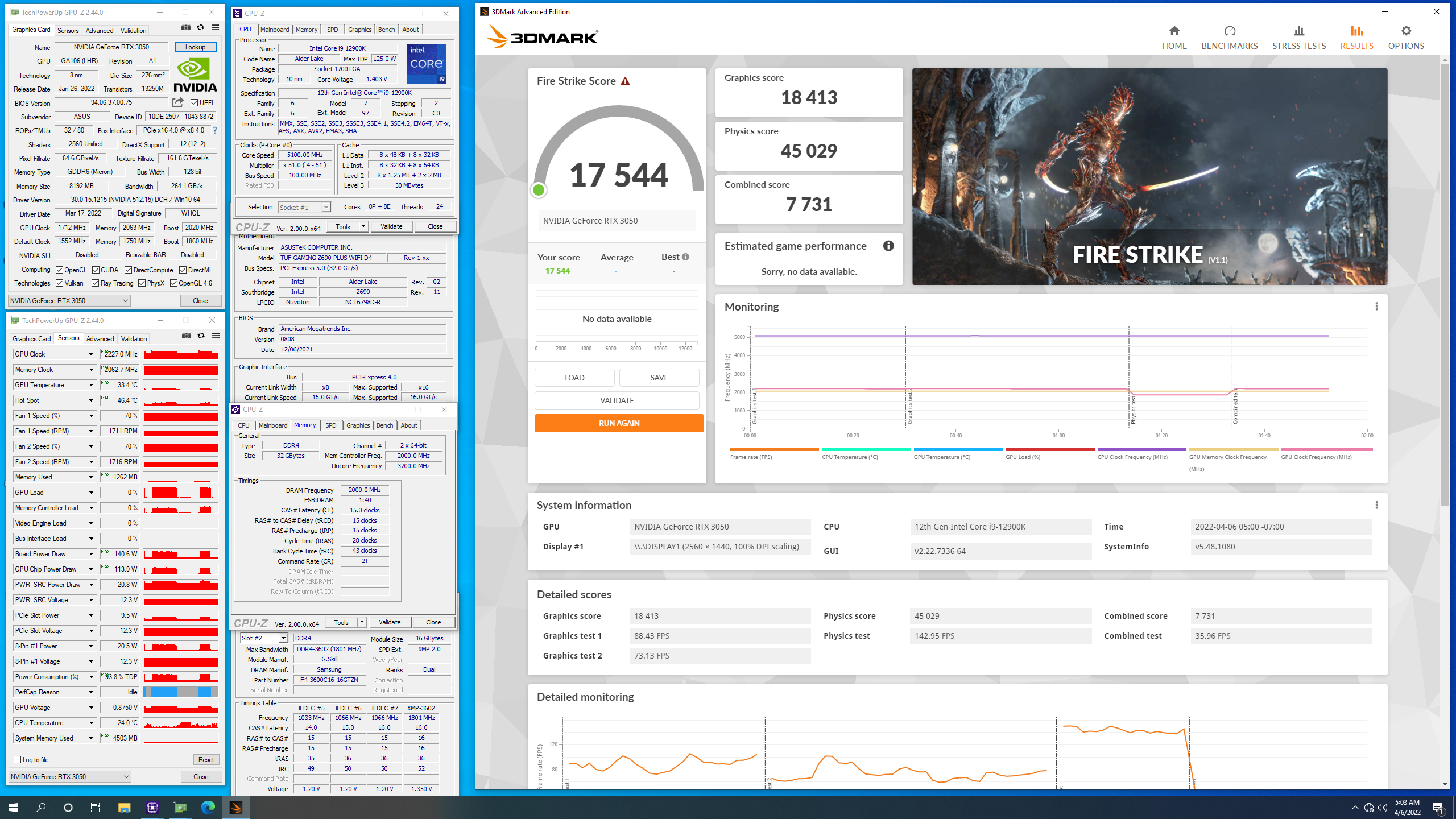Toggle the CUDA checkbox
Image resolution: width=1456 pixels, height=819 pixels.
(x=96, y=270)
